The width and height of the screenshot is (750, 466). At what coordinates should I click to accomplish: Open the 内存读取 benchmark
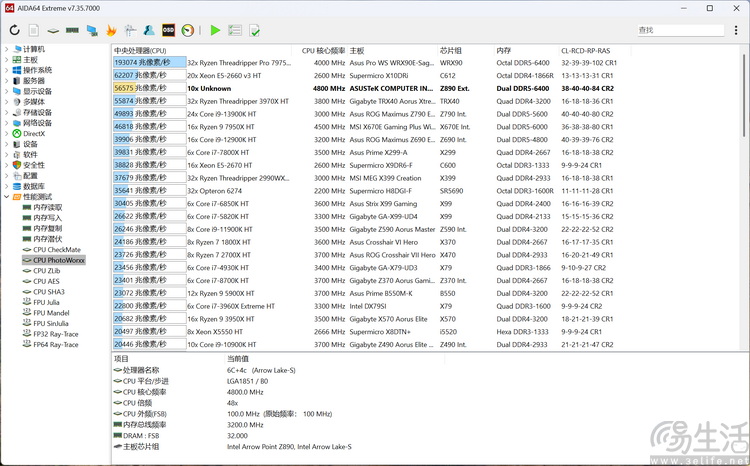coord(47,207)
